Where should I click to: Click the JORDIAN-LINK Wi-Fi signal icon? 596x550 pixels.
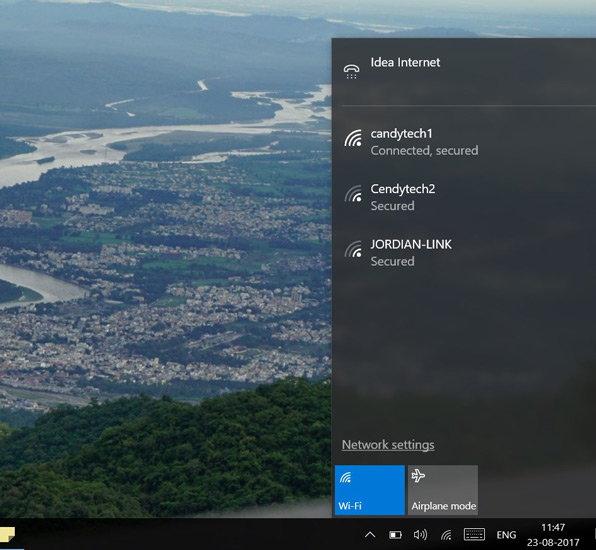pos(353,249)
